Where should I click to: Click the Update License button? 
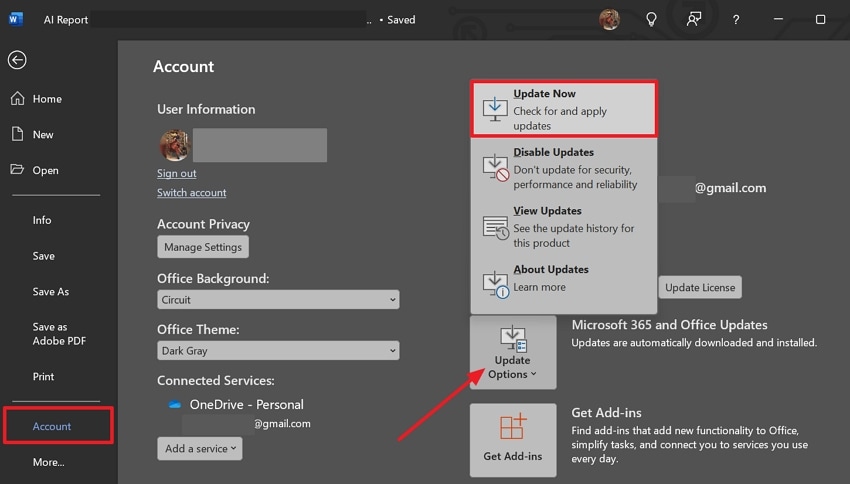pos(700,288)
